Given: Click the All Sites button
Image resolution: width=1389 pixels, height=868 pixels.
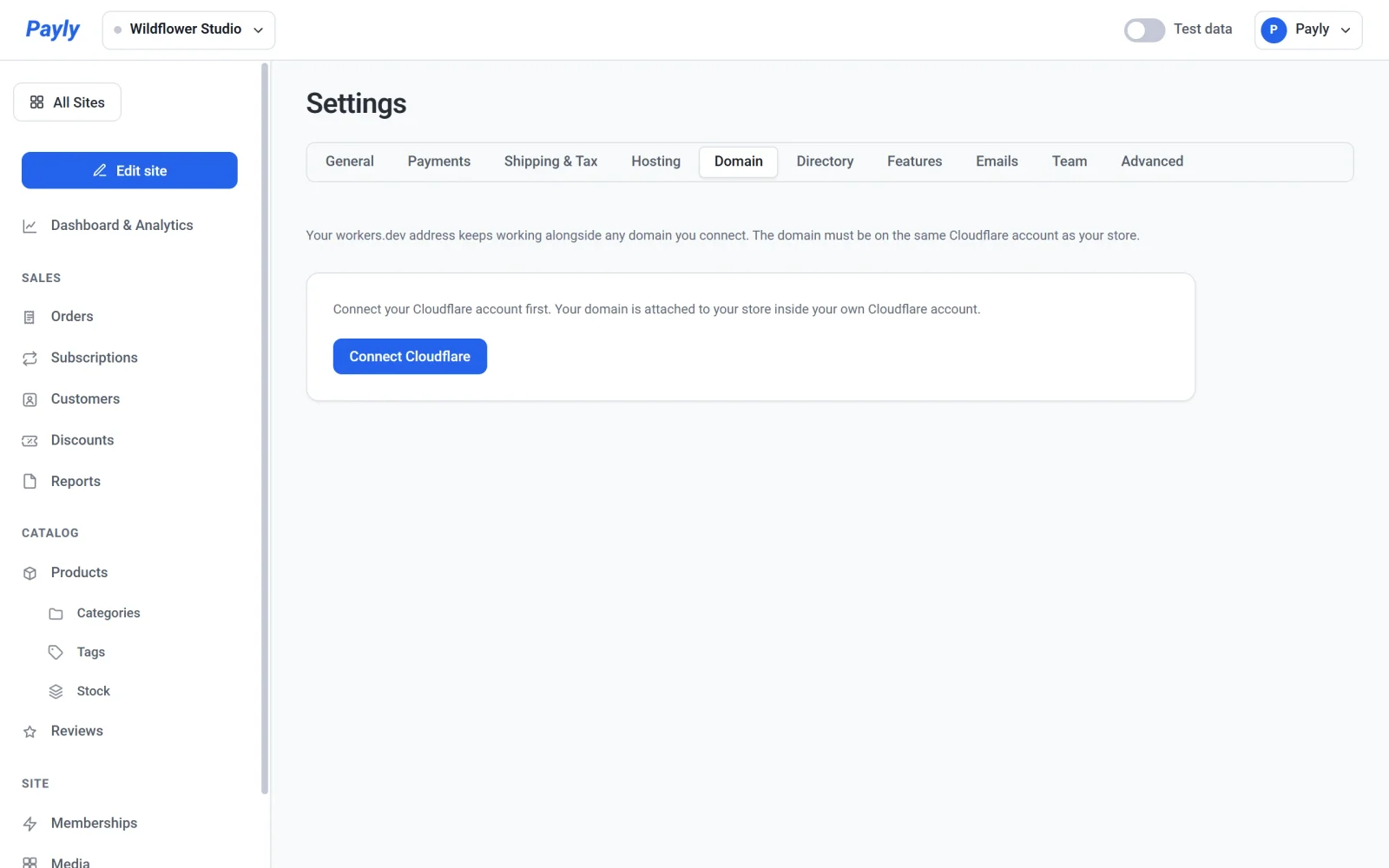Looking at the screenshot, I should 67,102.
